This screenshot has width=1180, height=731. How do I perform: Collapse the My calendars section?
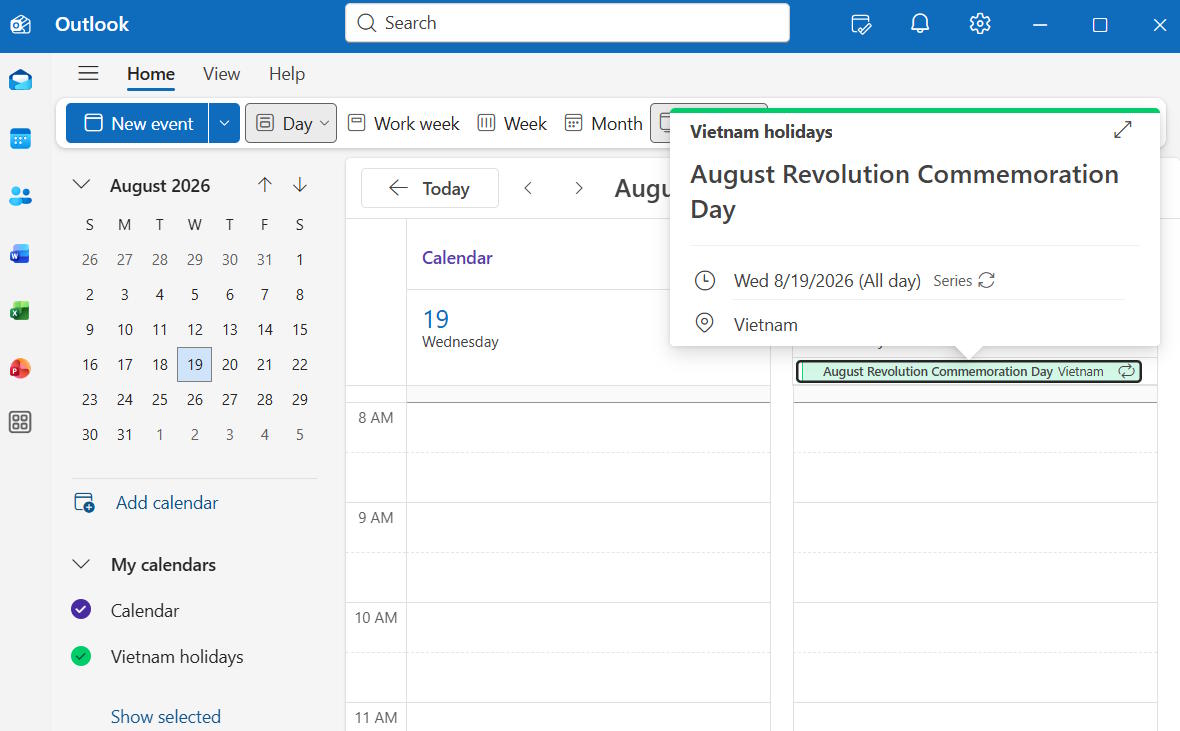pyautogui.click(x=80, y=564)
